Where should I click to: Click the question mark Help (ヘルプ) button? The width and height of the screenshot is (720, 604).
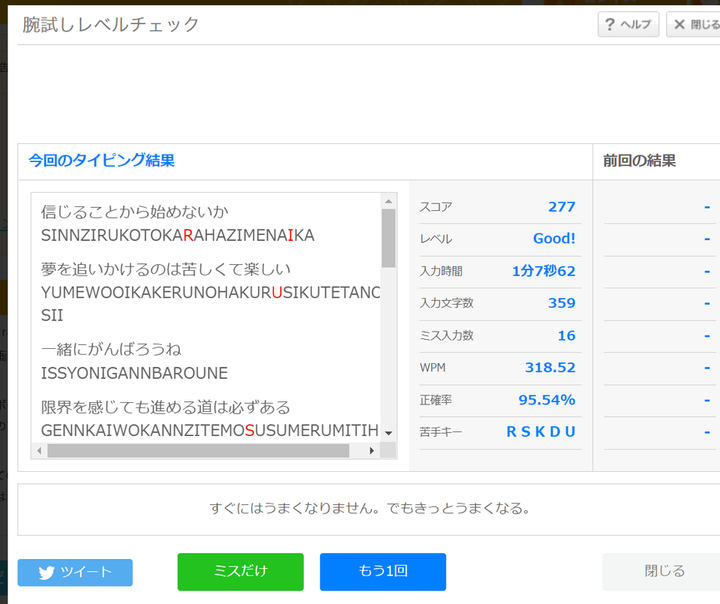click(628, 25)
